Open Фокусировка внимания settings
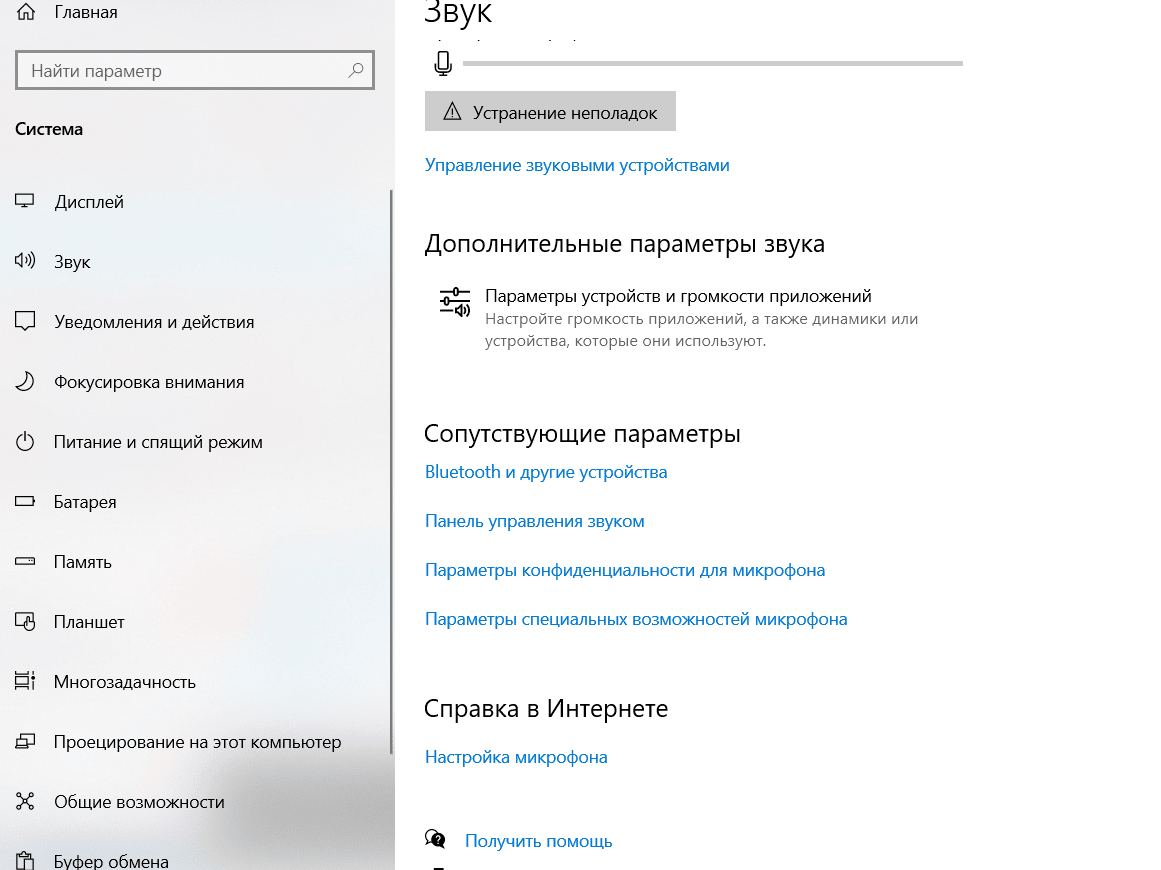The height and width of the screenshot is (870, 1161). (149, 381)
